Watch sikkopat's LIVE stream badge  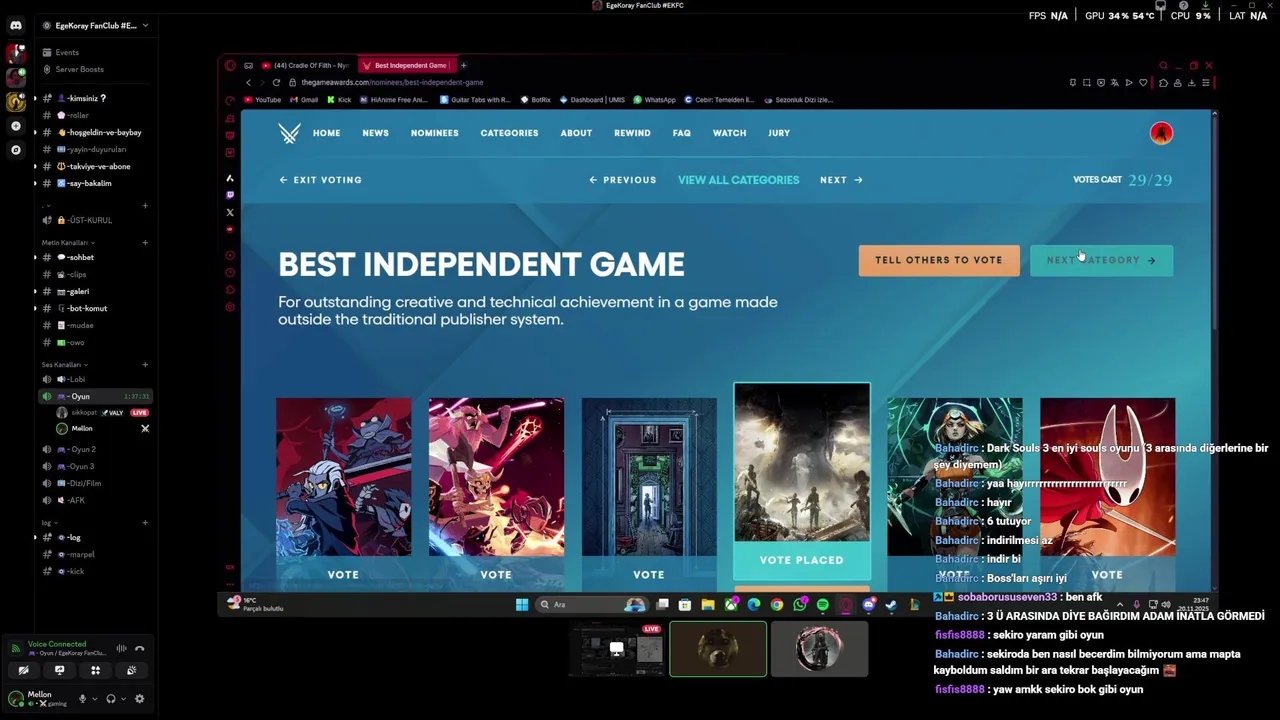[x=139, y=412]
